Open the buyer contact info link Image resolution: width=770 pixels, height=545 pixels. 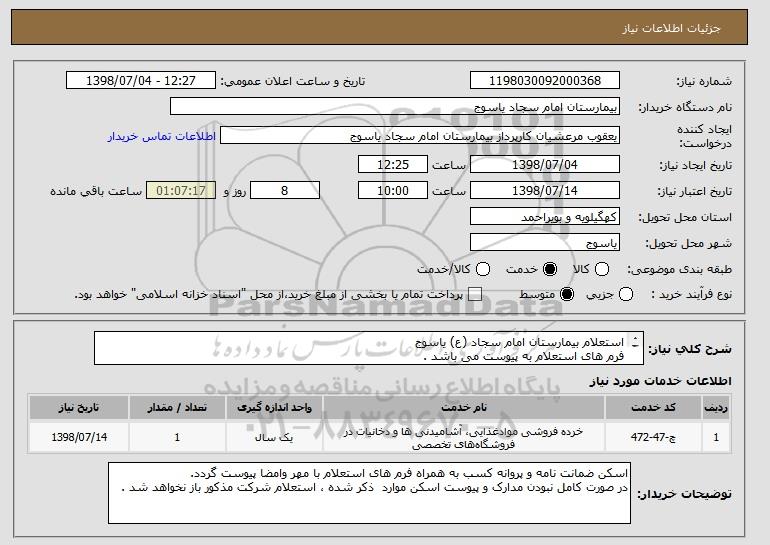point(162,136)
